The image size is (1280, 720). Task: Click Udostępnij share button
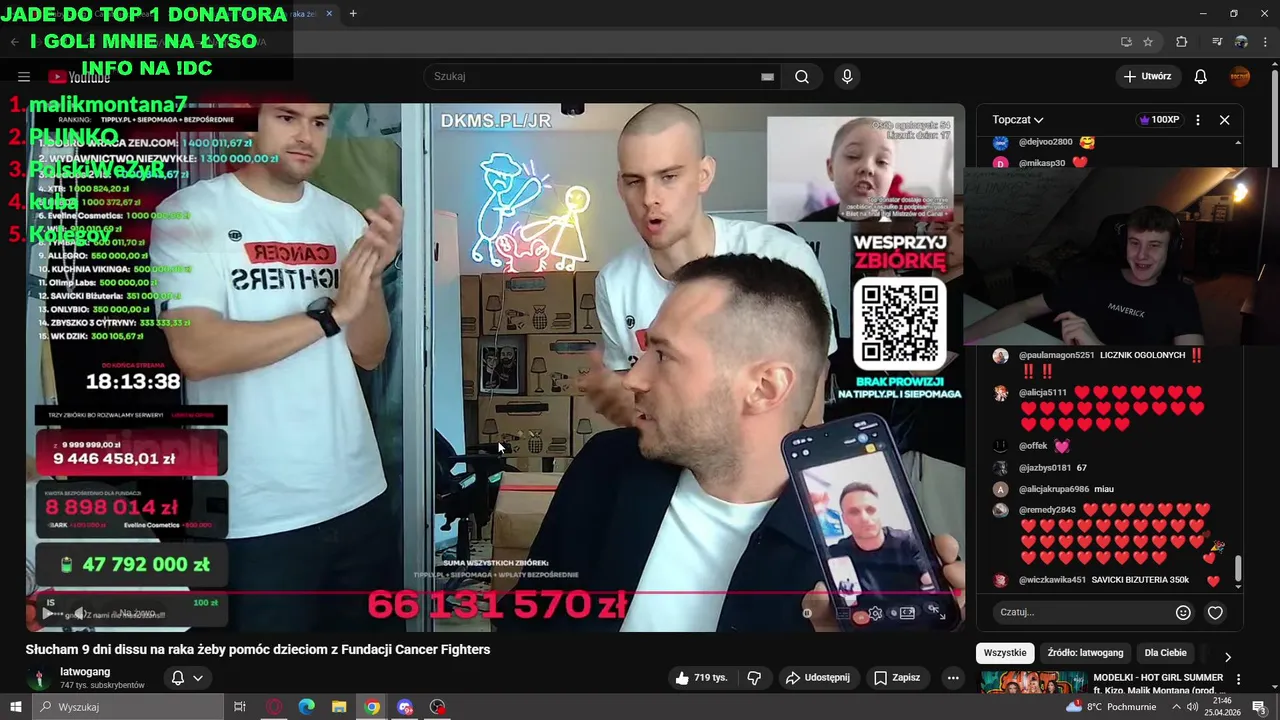[818, 677]
